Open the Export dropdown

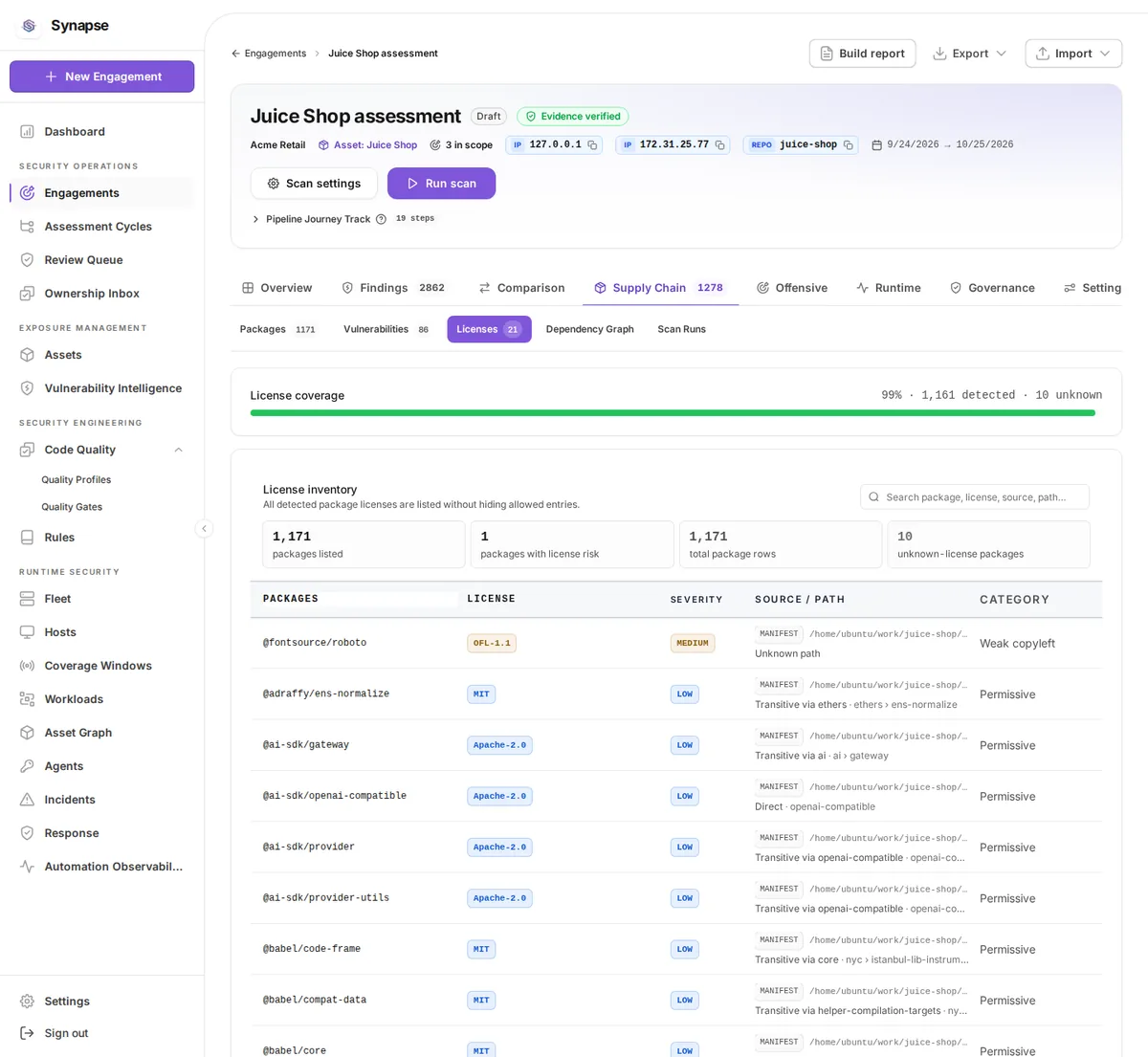(x=969, y=54)
